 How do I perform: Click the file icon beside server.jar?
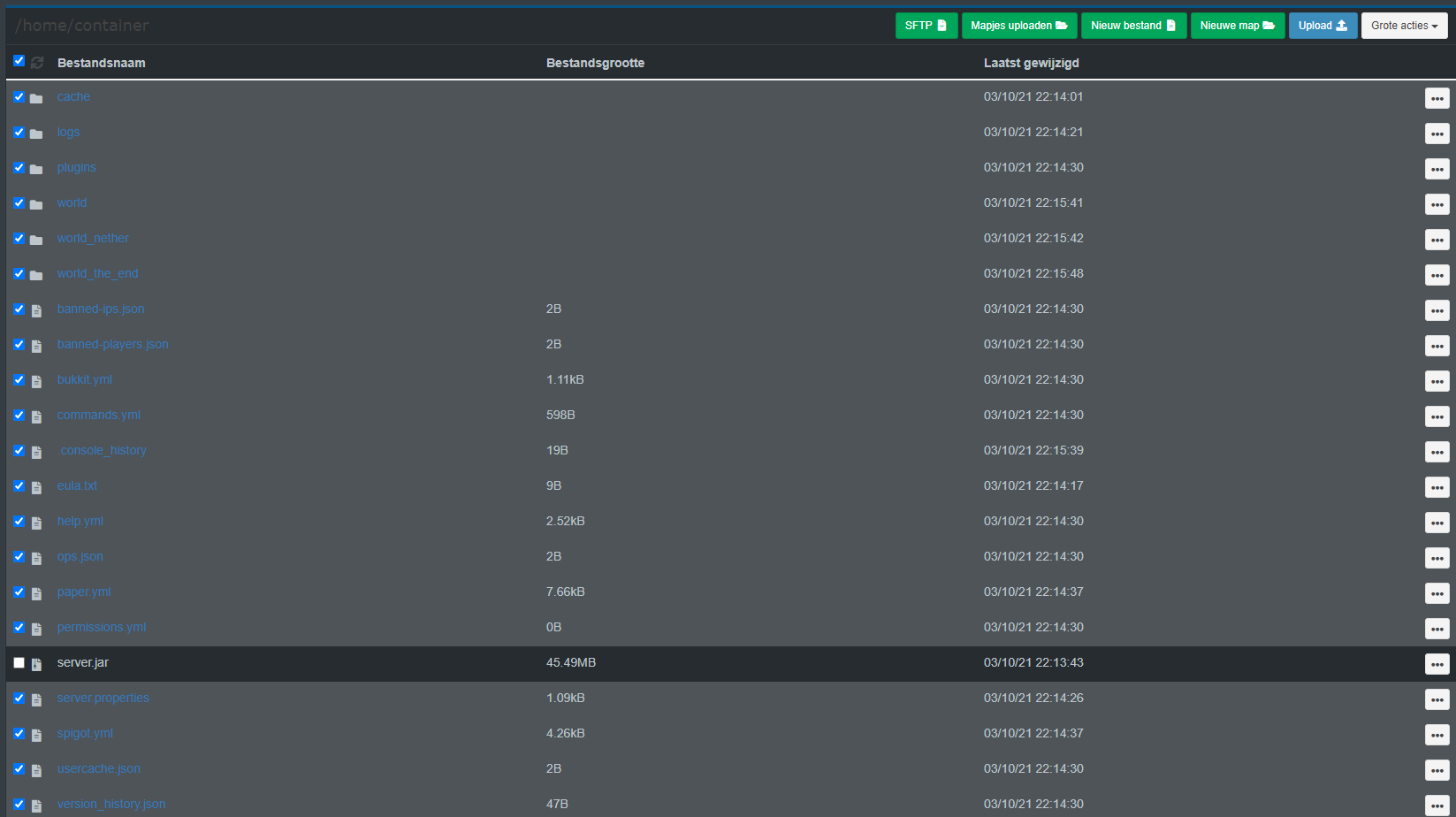(36, 664)
